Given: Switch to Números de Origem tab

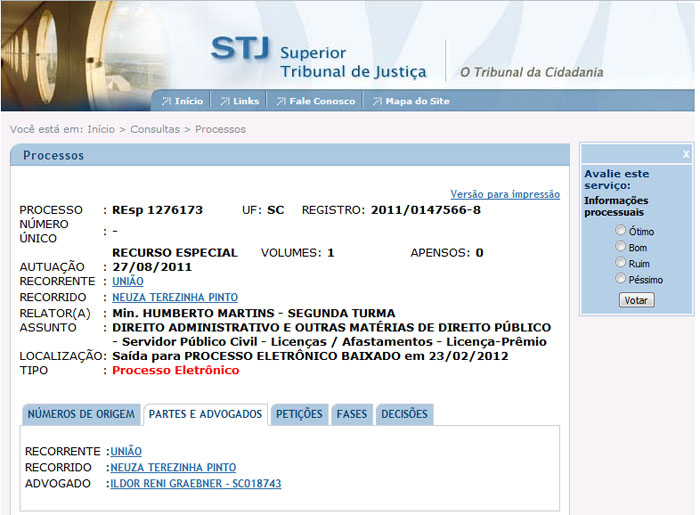Looking at the screenshot, I should (x=81, y=414).
